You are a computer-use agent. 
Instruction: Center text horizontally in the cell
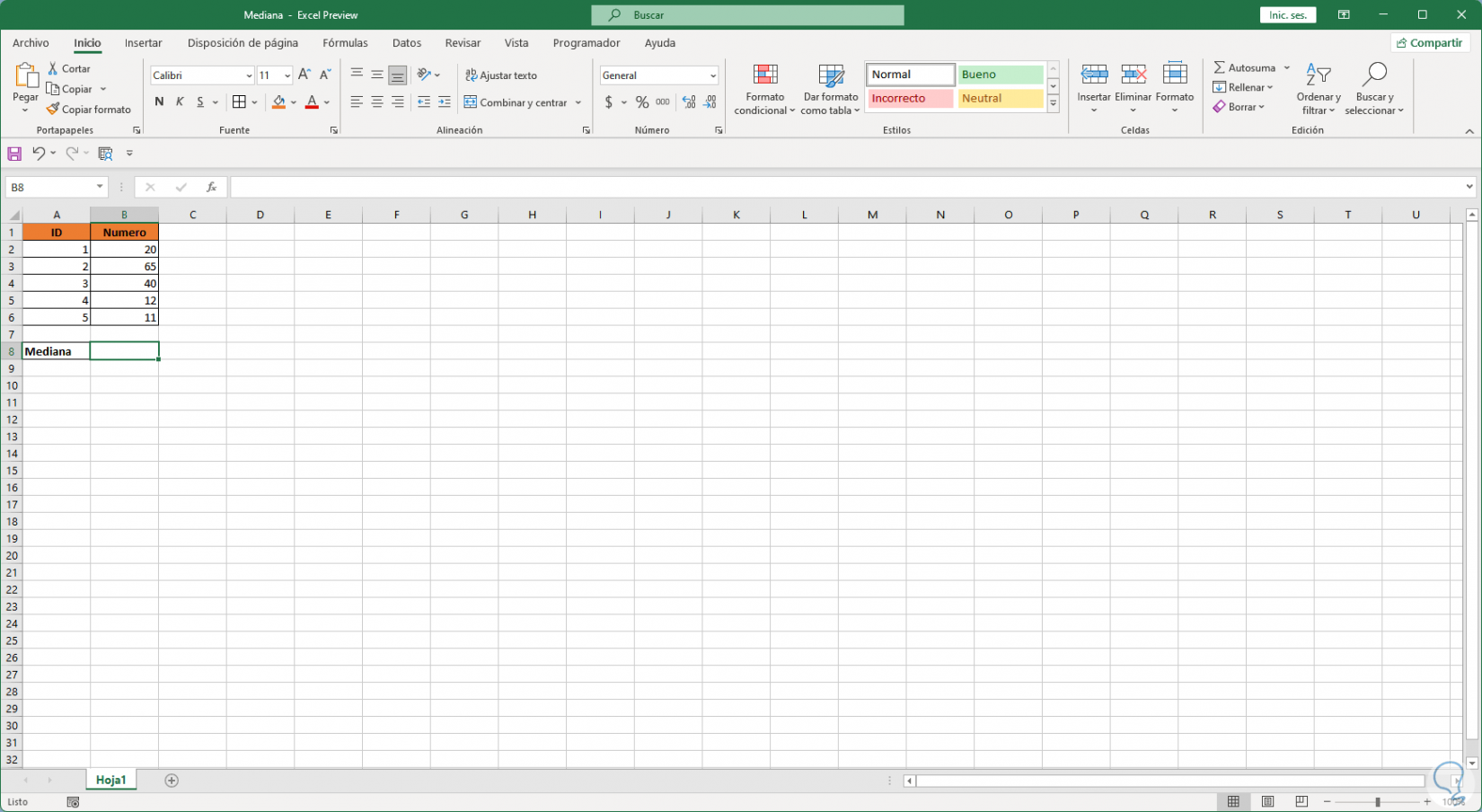coord(377,102)
